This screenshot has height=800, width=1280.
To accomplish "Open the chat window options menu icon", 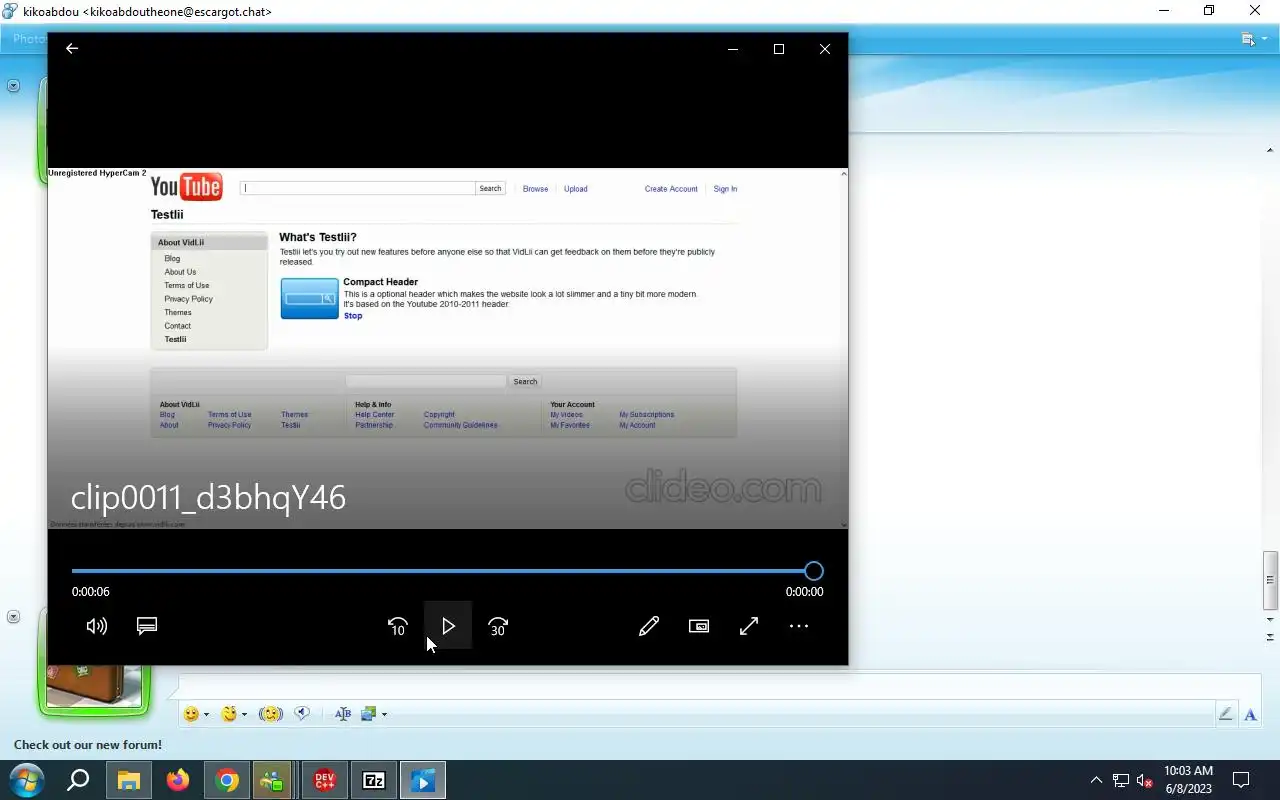I will (x=1248, y=39).
